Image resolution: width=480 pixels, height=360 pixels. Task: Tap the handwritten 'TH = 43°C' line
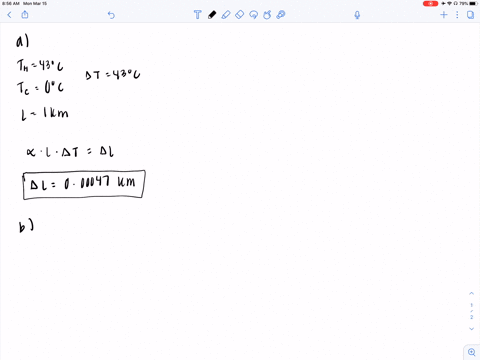pos(40,65)
